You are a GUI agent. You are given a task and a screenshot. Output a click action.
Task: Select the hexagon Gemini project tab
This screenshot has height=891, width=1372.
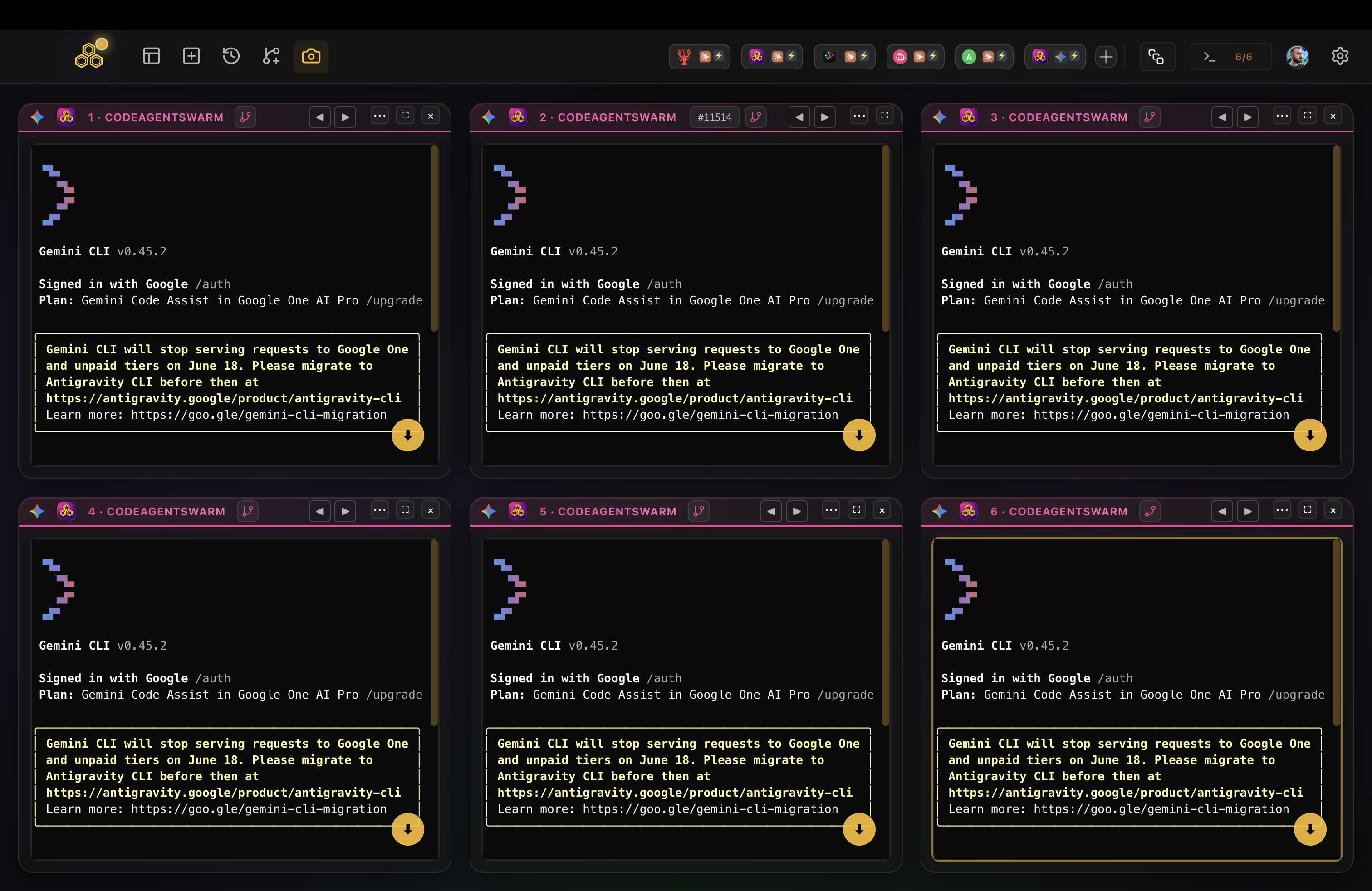click(1055, 56)
